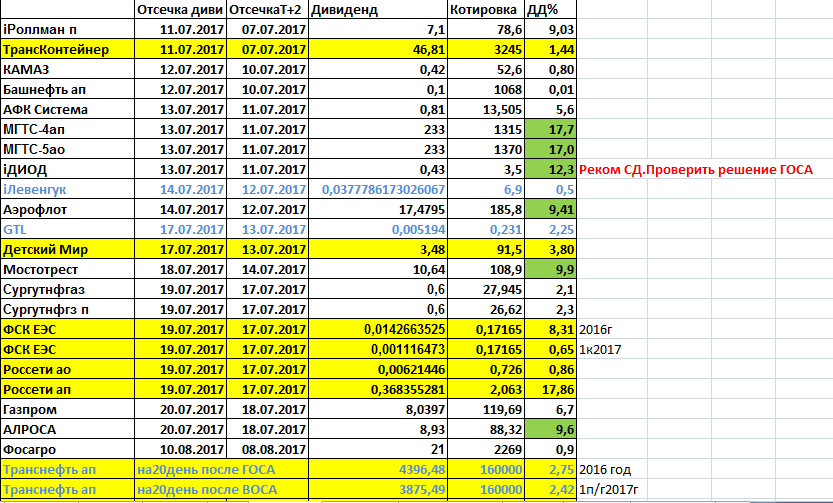Select the red note 'Реком СД.Проверить решение ГОСА'
833x503 pixels.
coord(696,169)
